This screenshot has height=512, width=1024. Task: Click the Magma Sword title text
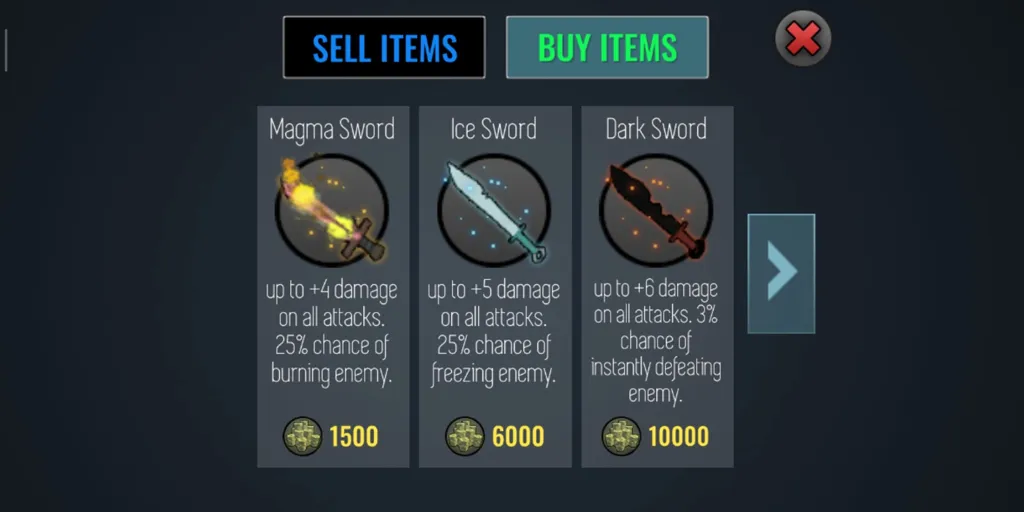coord(332,129)
